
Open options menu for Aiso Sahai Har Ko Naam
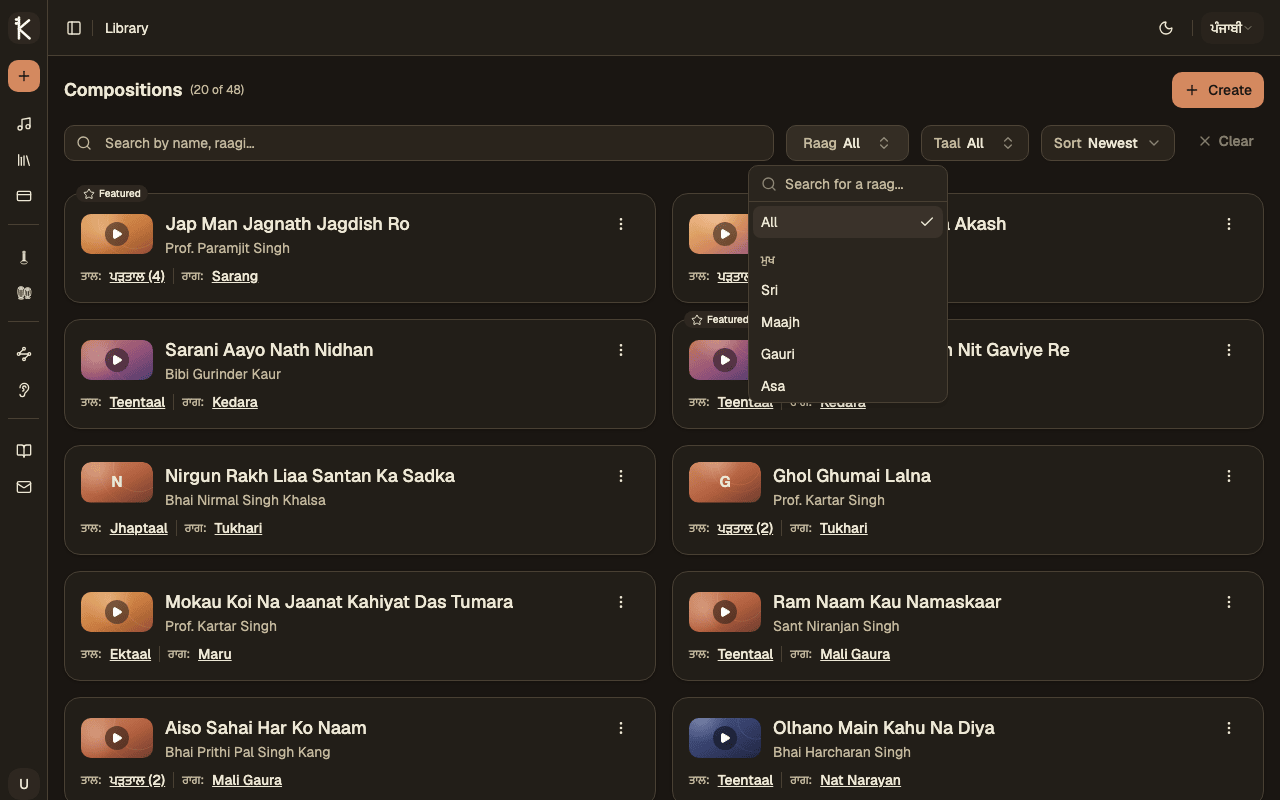click(x=621, y=728)
